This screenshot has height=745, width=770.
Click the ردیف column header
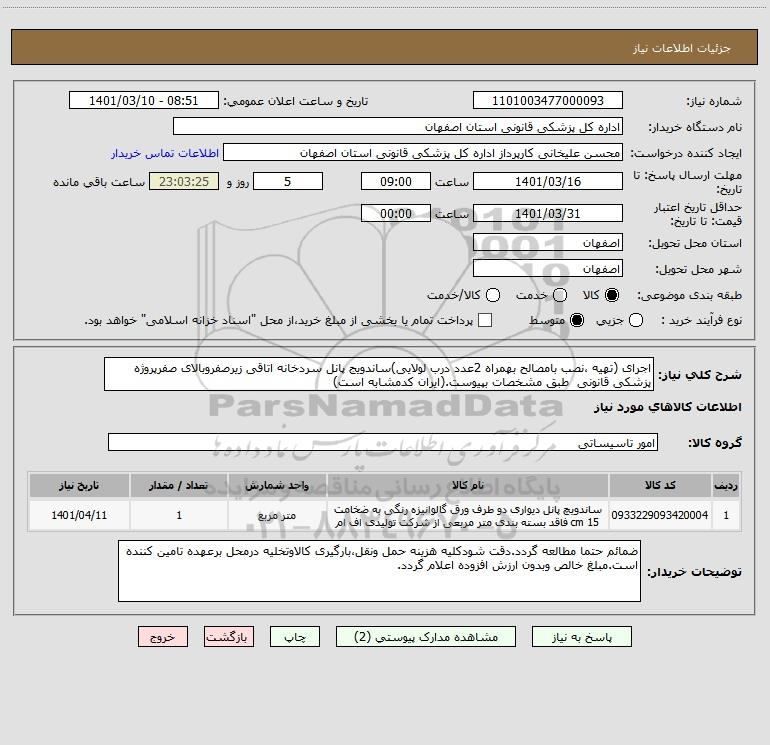(726, 485)
